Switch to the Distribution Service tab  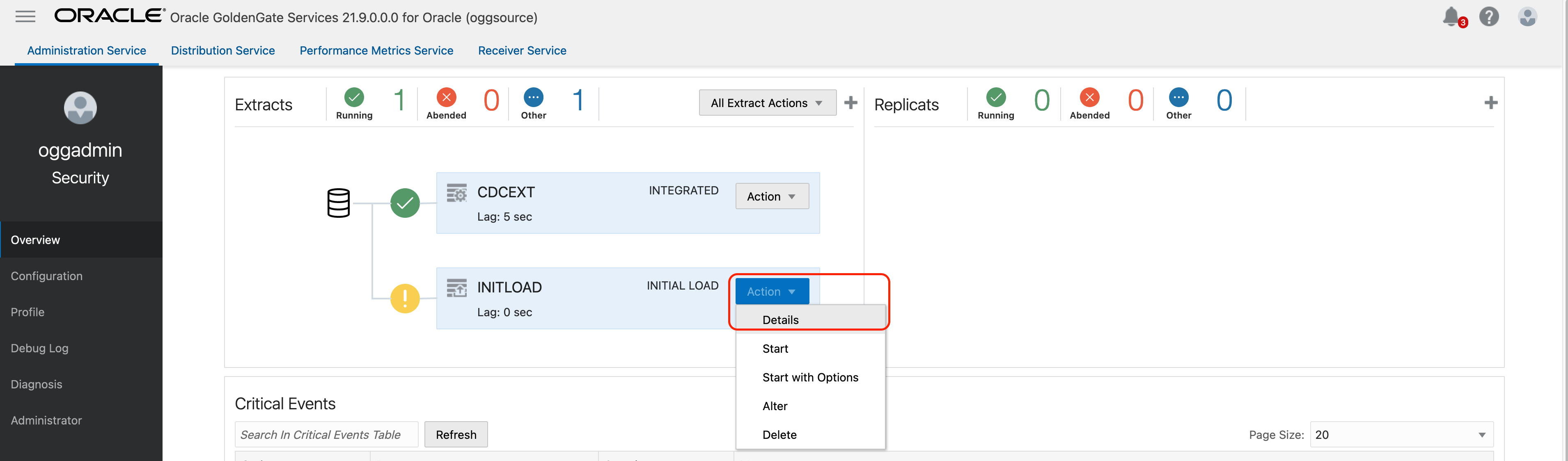point(223,50)
